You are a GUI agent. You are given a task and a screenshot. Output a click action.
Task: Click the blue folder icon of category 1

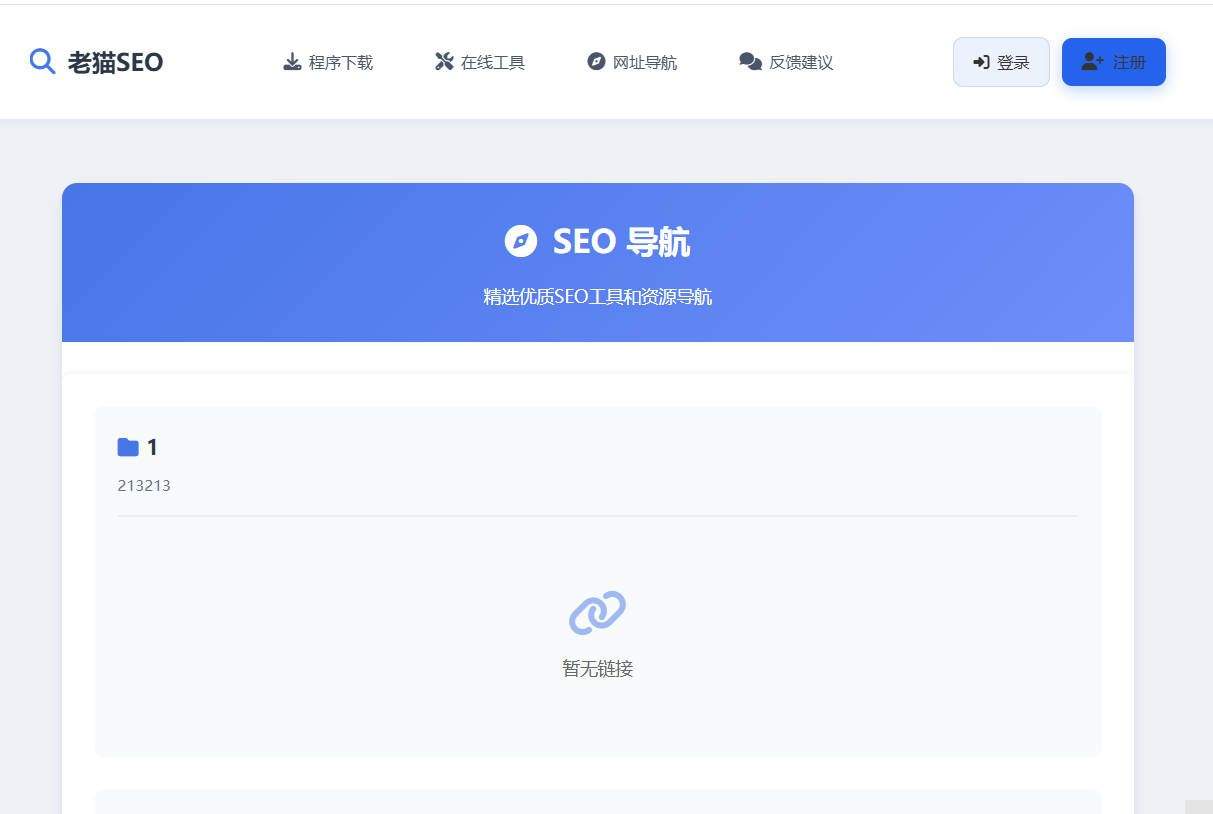[128, 447]
